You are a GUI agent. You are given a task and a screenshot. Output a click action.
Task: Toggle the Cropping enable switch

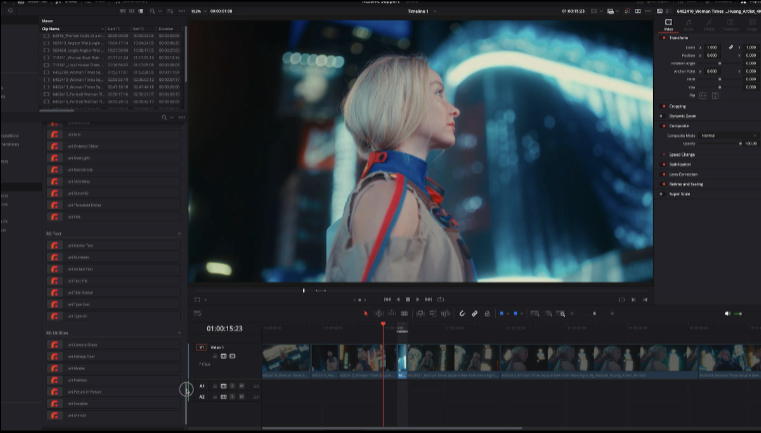(x=664, y=105)
